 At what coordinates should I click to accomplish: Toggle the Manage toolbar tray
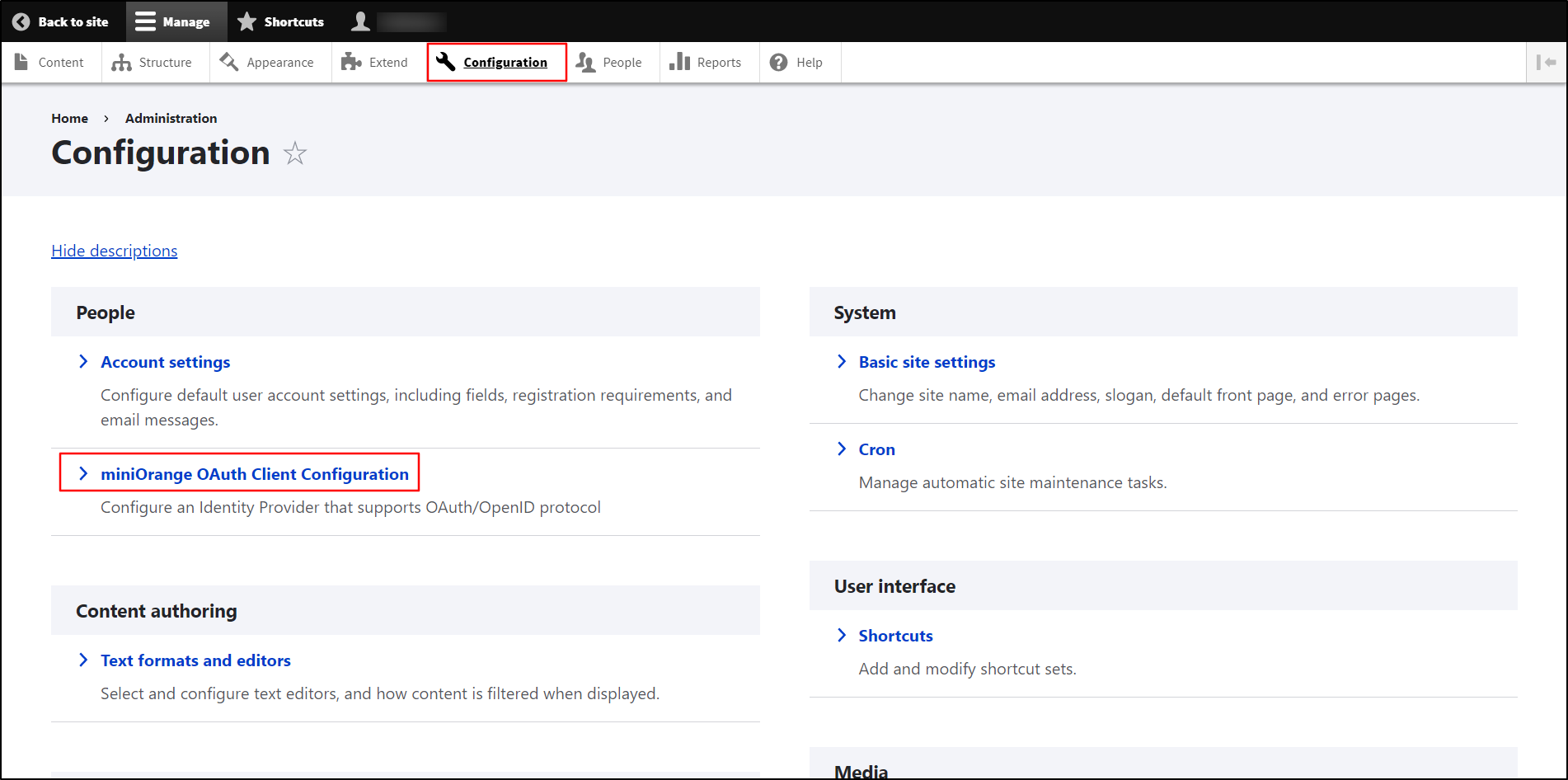[173, 21]
